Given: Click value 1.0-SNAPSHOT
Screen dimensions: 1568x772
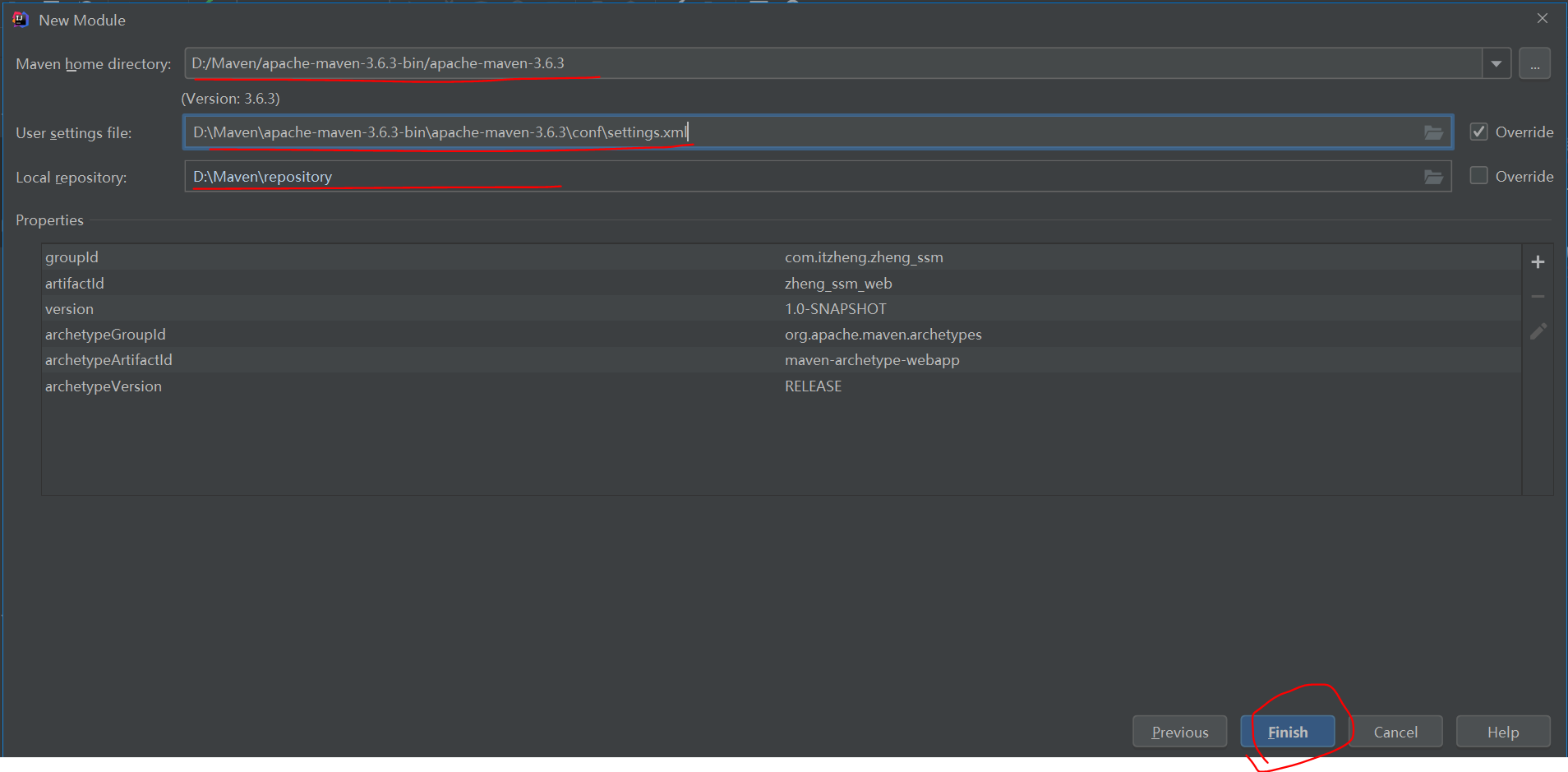Looking at the screenshot, I should tap(836, 309).
